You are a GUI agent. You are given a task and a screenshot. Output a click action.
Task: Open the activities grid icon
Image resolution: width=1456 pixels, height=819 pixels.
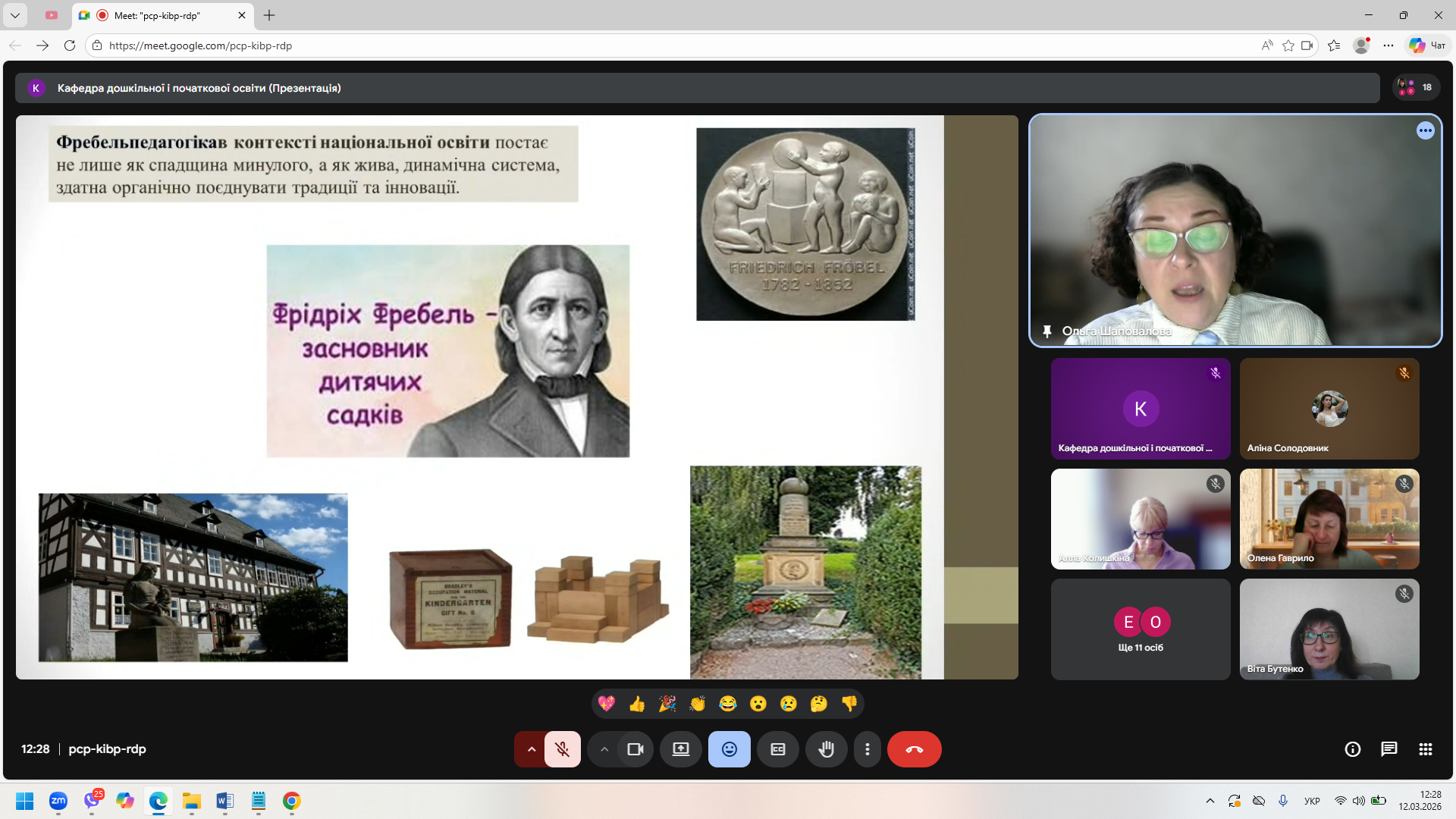coord(1426,749)
